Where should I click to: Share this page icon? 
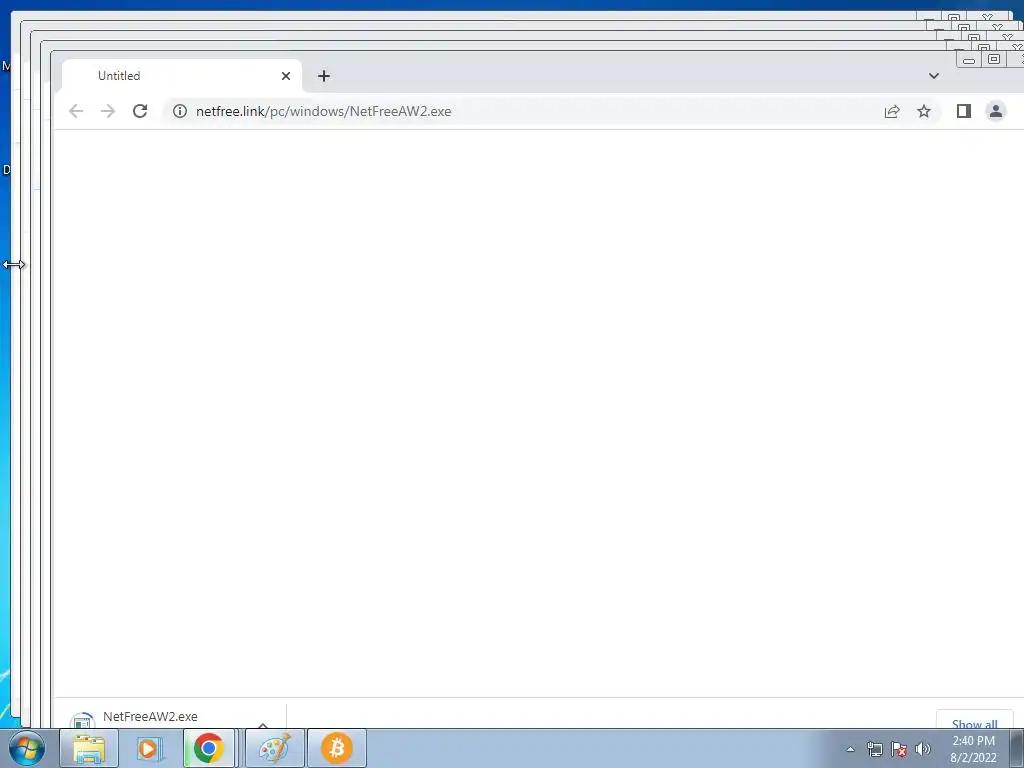point(892,111)
